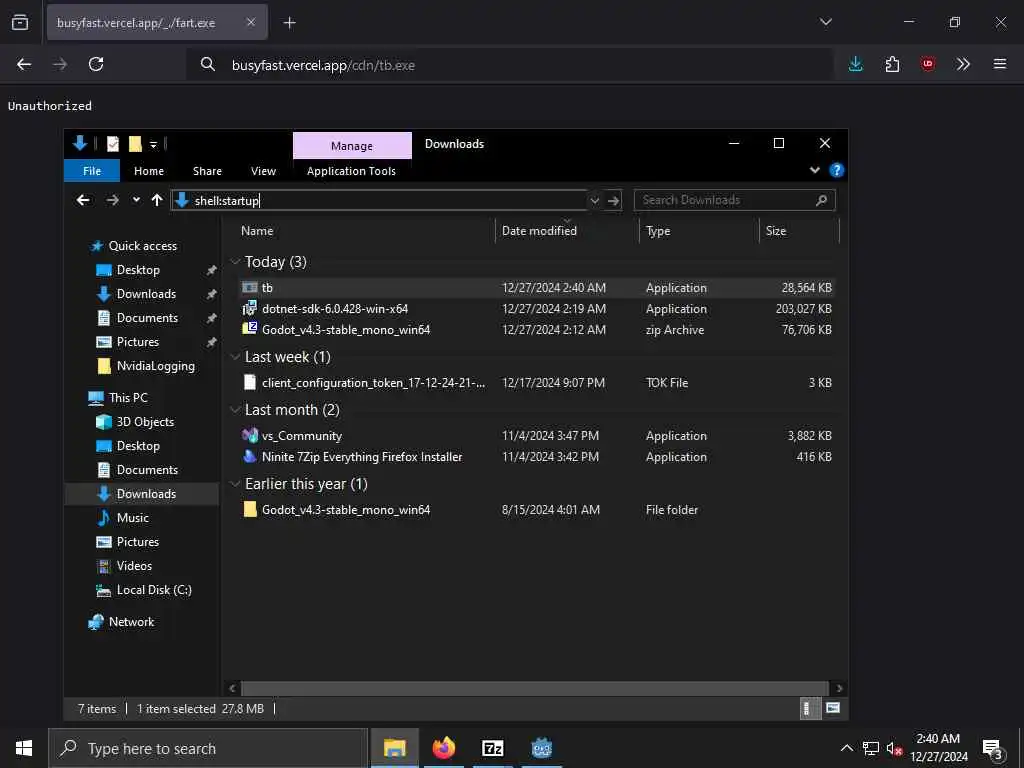This screenshot has height=768, width=1024.
Task: Collapse the Last month (2) group
Action: click(236, 410)
